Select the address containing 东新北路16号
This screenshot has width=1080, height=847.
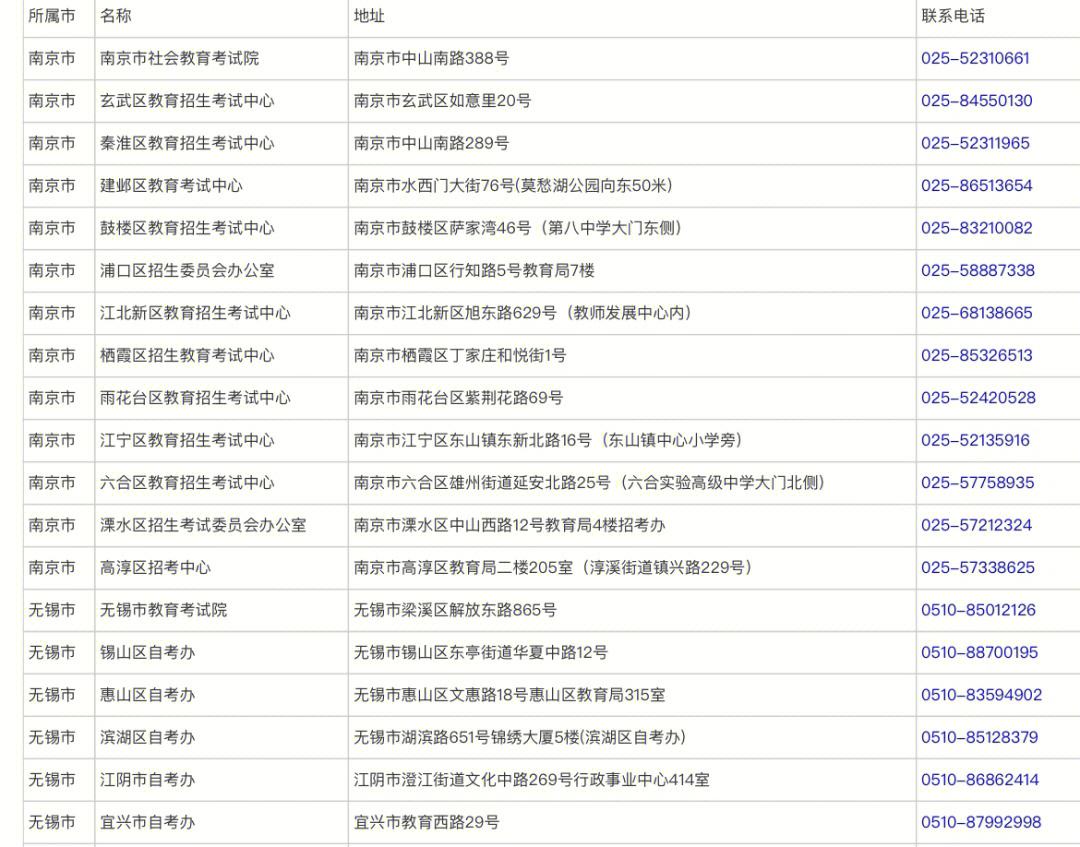coord(548,441)
